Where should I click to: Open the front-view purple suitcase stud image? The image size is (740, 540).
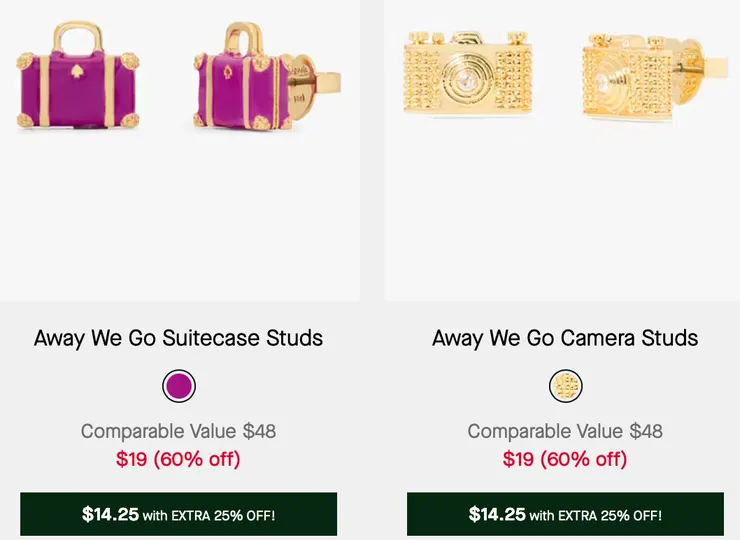click(76, 81)
